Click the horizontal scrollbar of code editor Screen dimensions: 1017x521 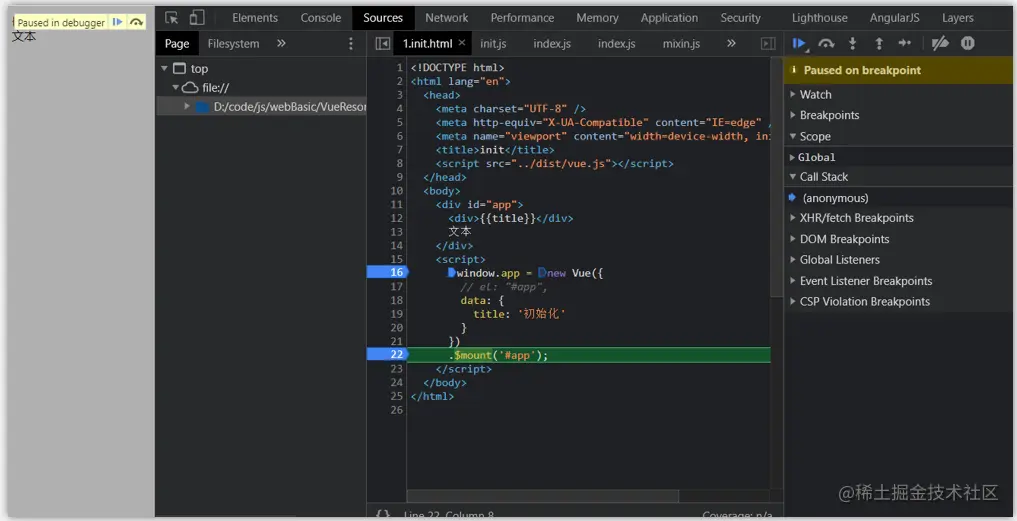(x=542, y=496)
